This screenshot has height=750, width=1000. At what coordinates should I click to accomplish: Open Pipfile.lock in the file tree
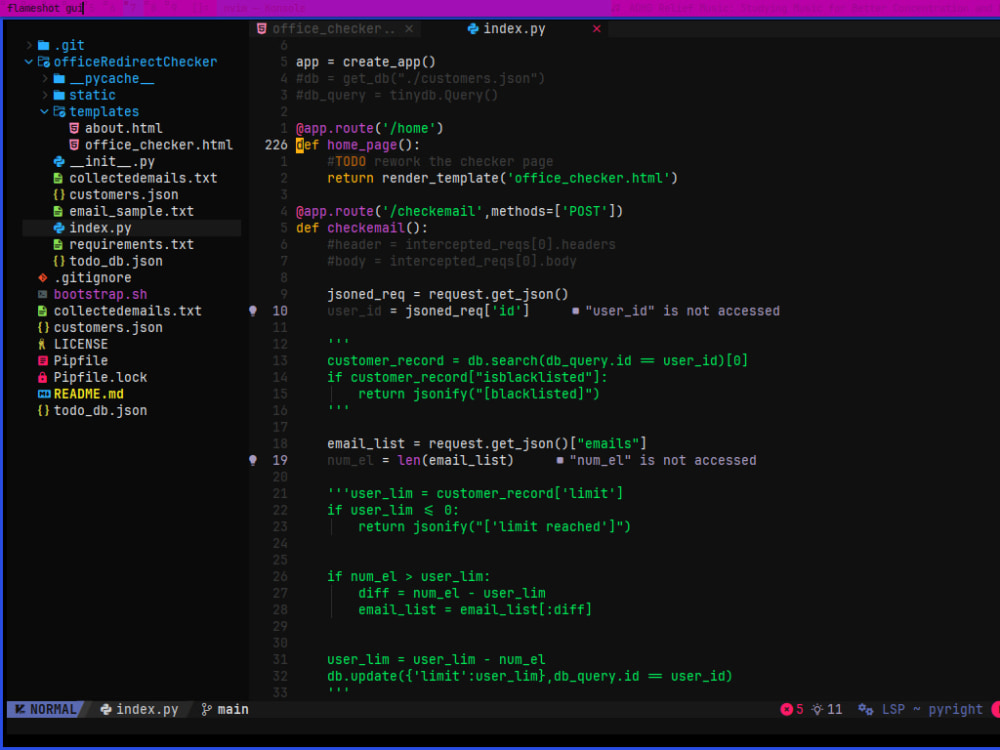tap(100, 378)
